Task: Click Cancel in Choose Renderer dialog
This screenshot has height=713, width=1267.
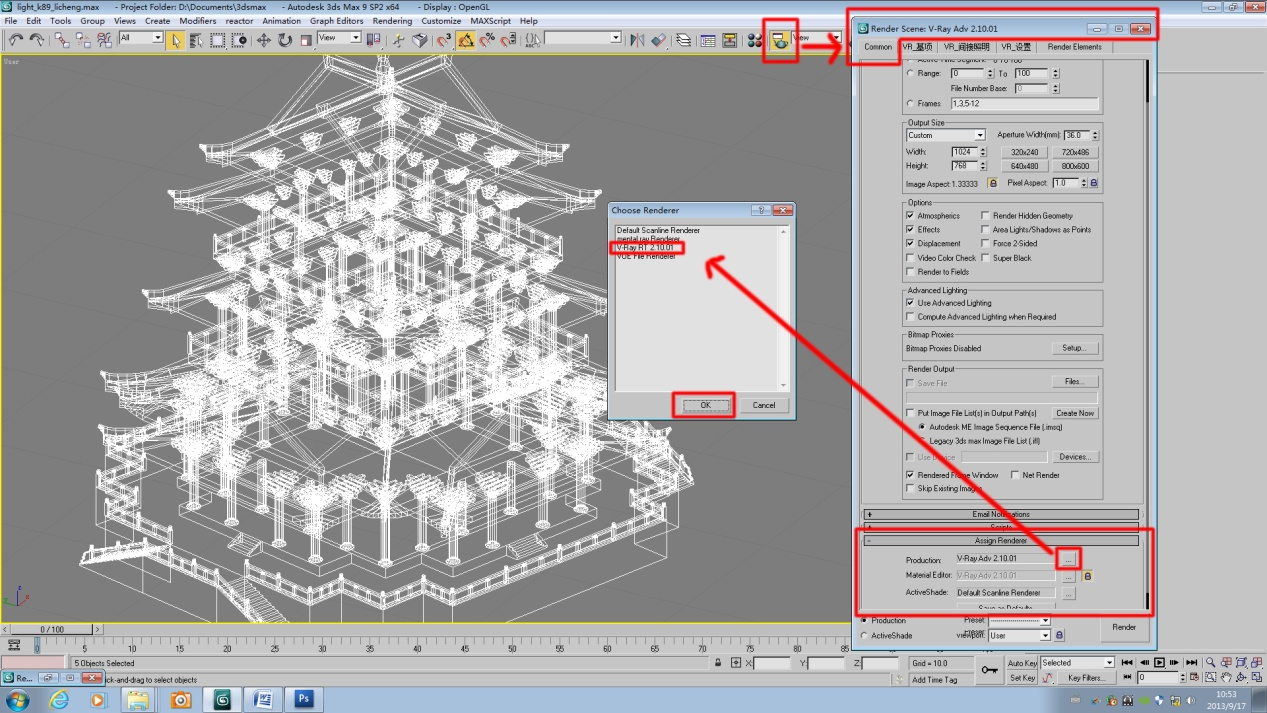Action: (x=764, y=405)
